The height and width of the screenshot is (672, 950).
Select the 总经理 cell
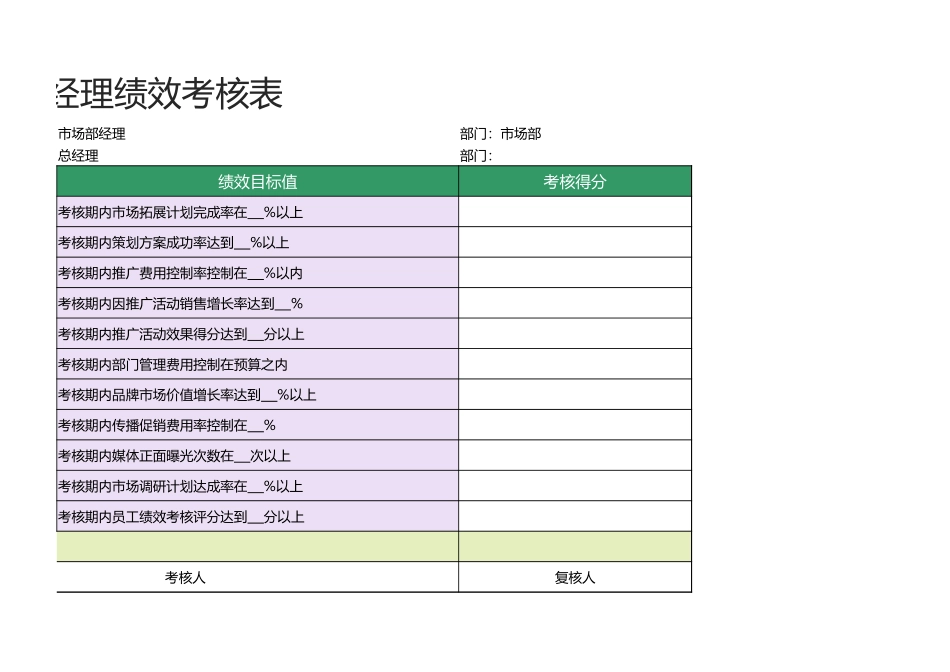78,156
